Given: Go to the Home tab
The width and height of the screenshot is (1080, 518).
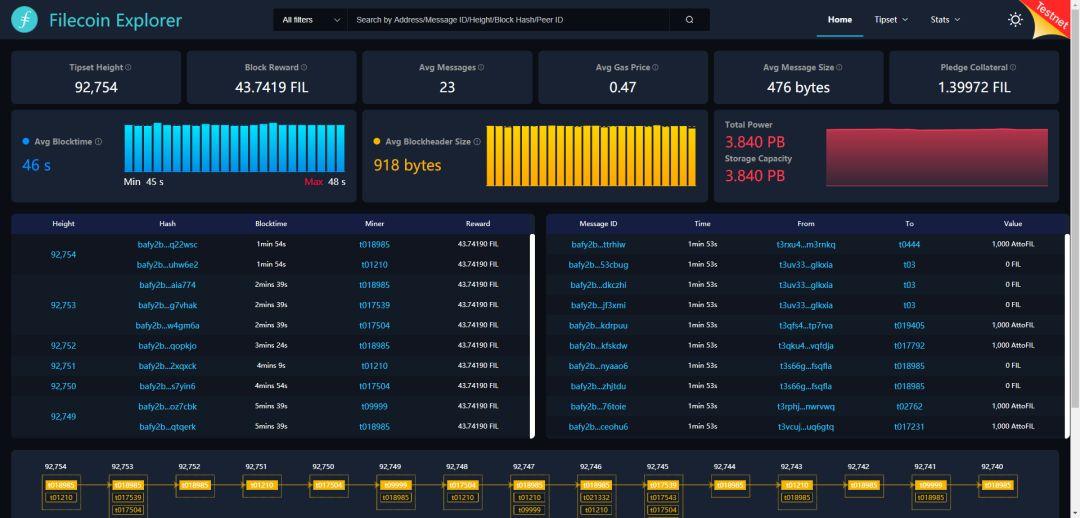Looking at the screenshot, I should tap(840, 20).
